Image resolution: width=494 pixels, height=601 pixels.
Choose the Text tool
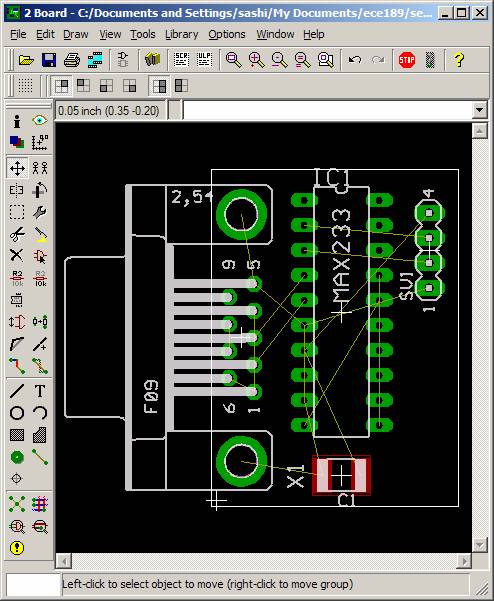coord(40,391)
